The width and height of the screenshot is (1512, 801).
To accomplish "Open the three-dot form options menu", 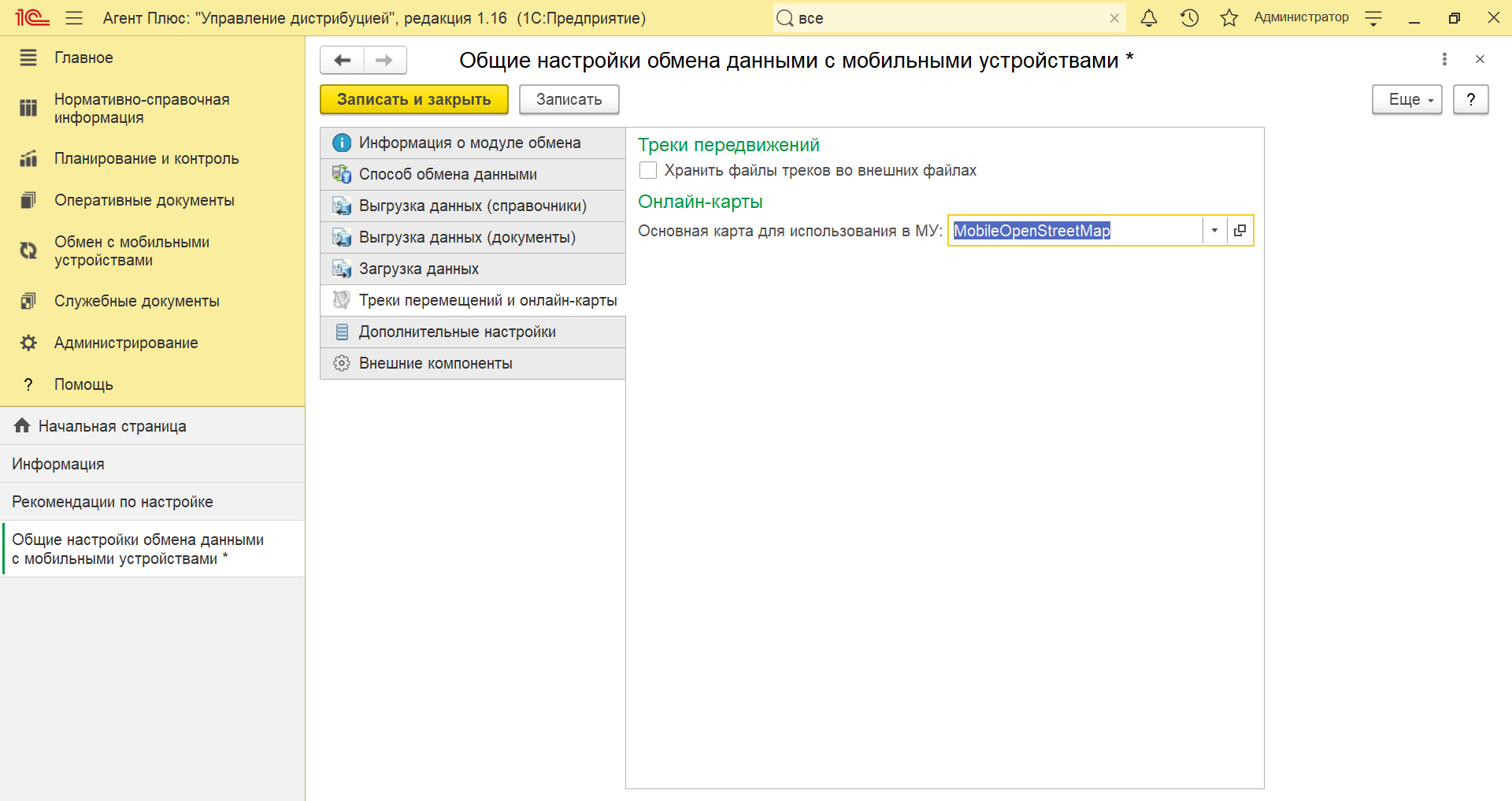I will (x=1444, y=59).
